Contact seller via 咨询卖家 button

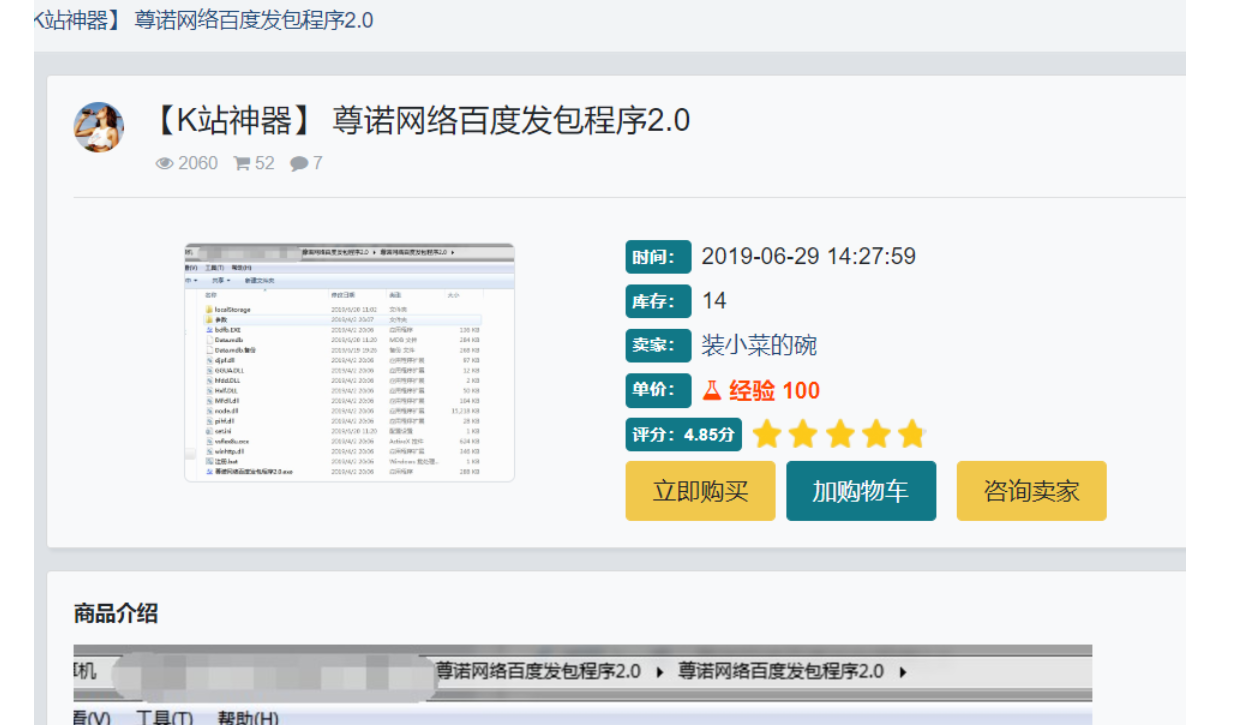coord(1031,491)
